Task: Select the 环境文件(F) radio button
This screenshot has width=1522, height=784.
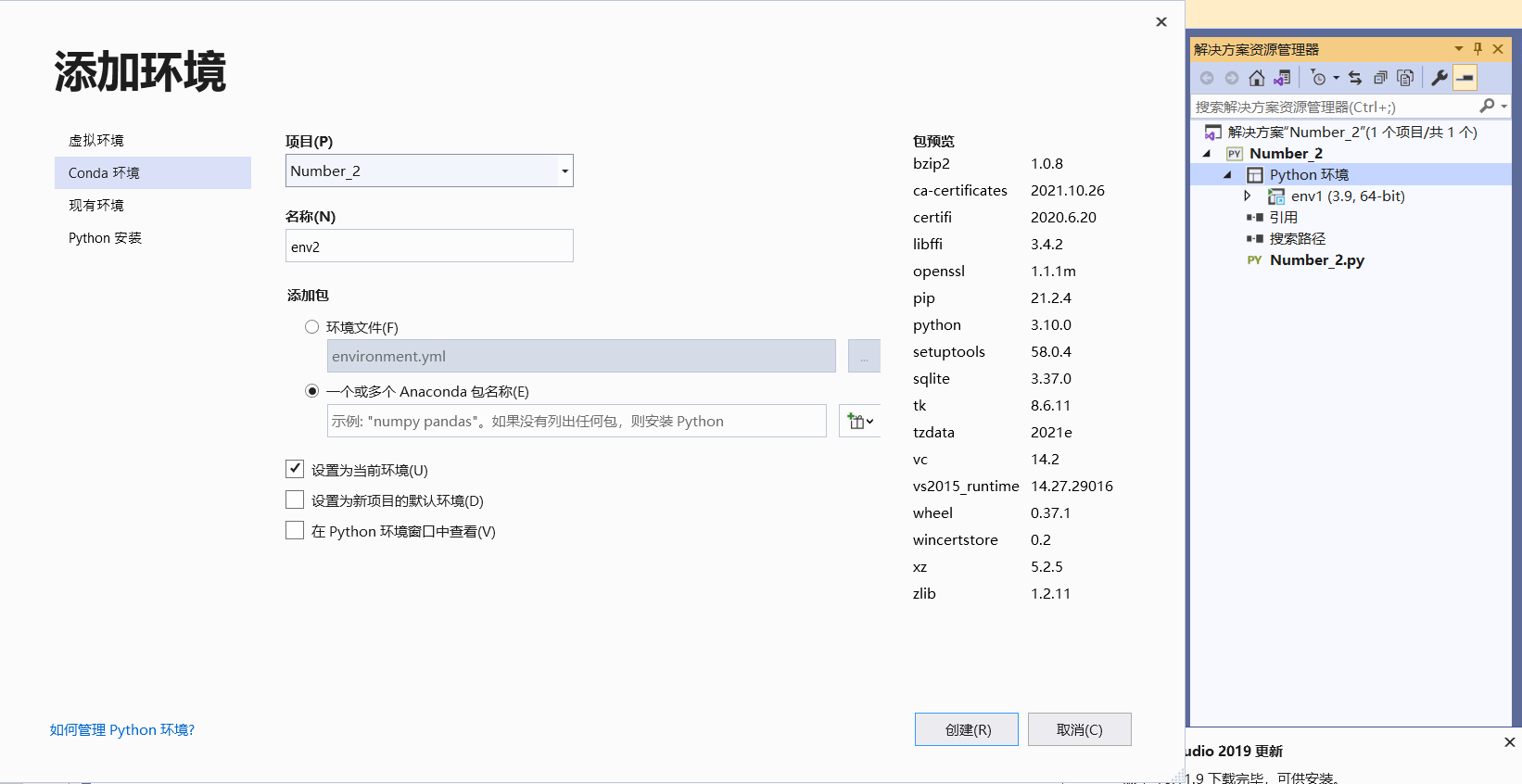Action: (x=311, y=327)
